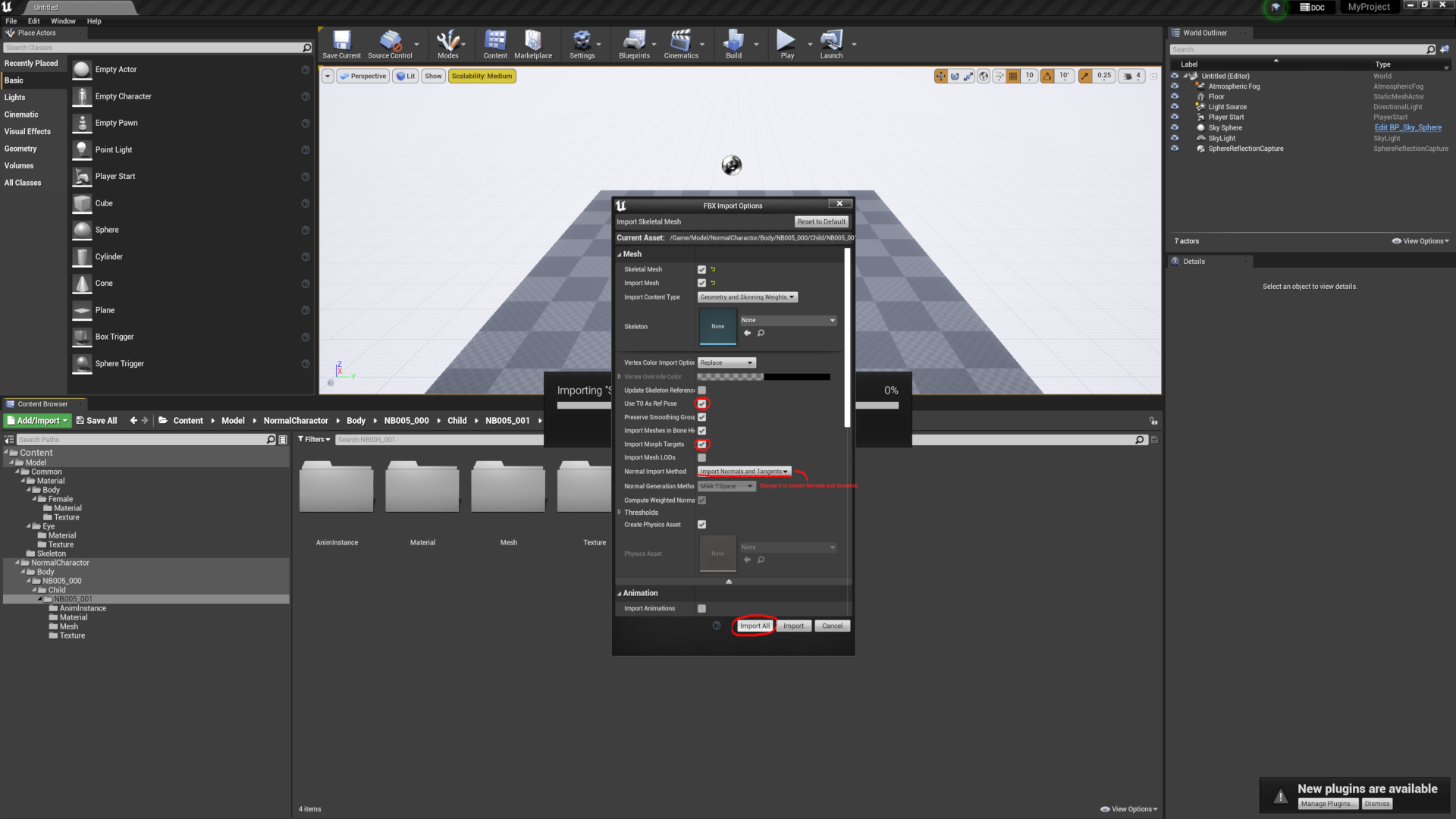The height and width of the screenshot is (819, 1456).
Task: Open content browser Filters dropdown
Action: [x=314, y=440]
